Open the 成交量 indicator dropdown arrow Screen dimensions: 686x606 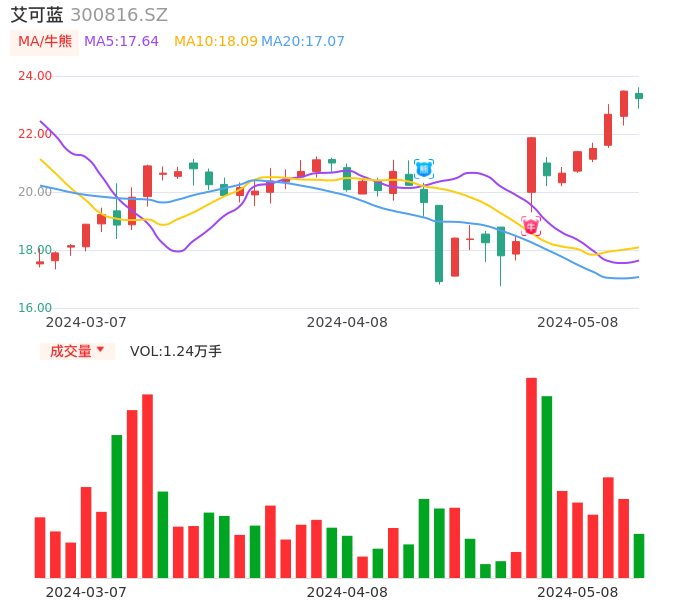(x=100, y=350)
